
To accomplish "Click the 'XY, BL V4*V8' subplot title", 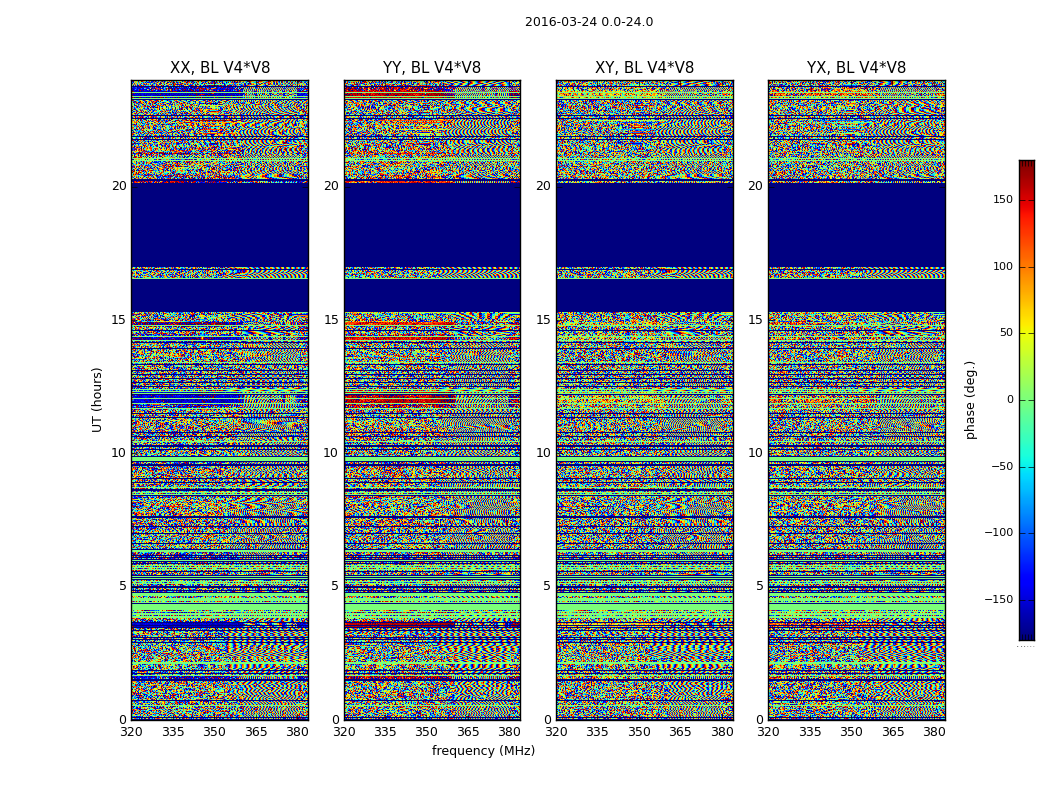I will pos(644,68).
